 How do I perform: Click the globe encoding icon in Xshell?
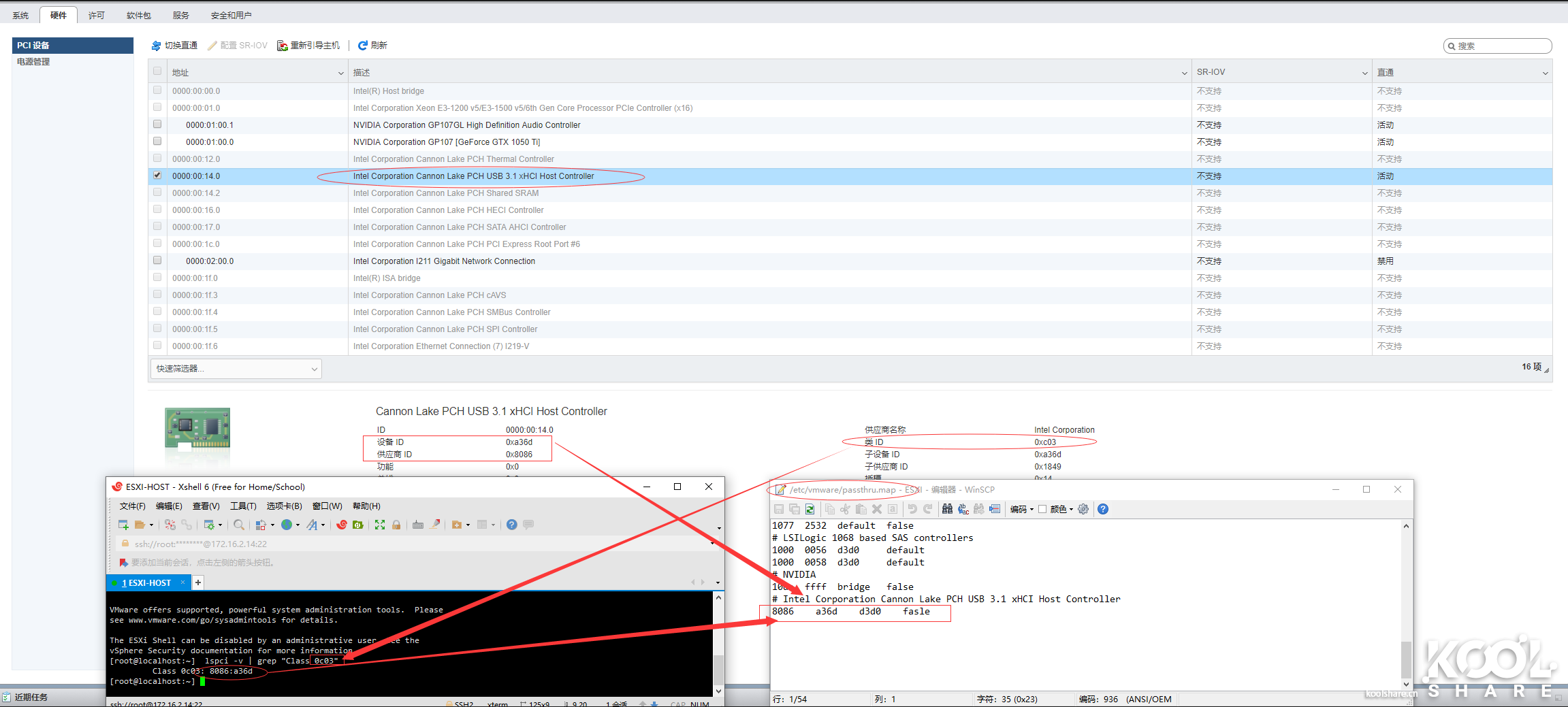[x=287, y=525]
